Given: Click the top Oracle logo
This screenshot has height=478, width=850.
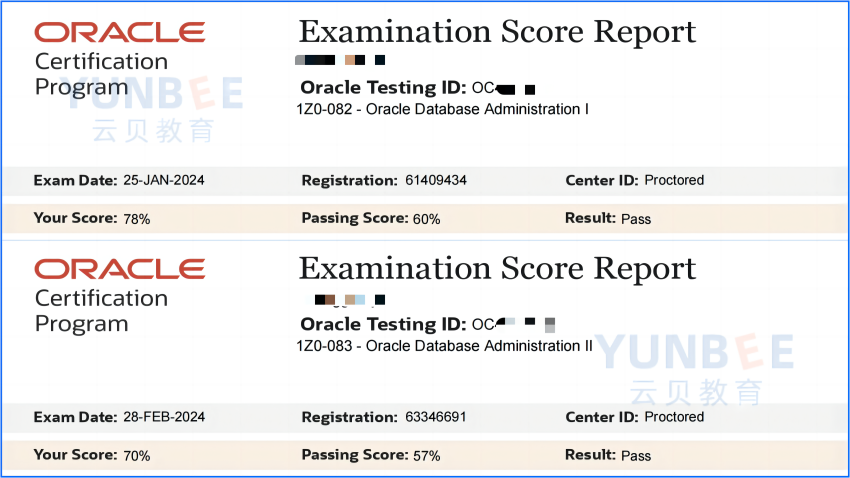Looking at the screenshot, I should pyautogui.click(x=120, y=32).
